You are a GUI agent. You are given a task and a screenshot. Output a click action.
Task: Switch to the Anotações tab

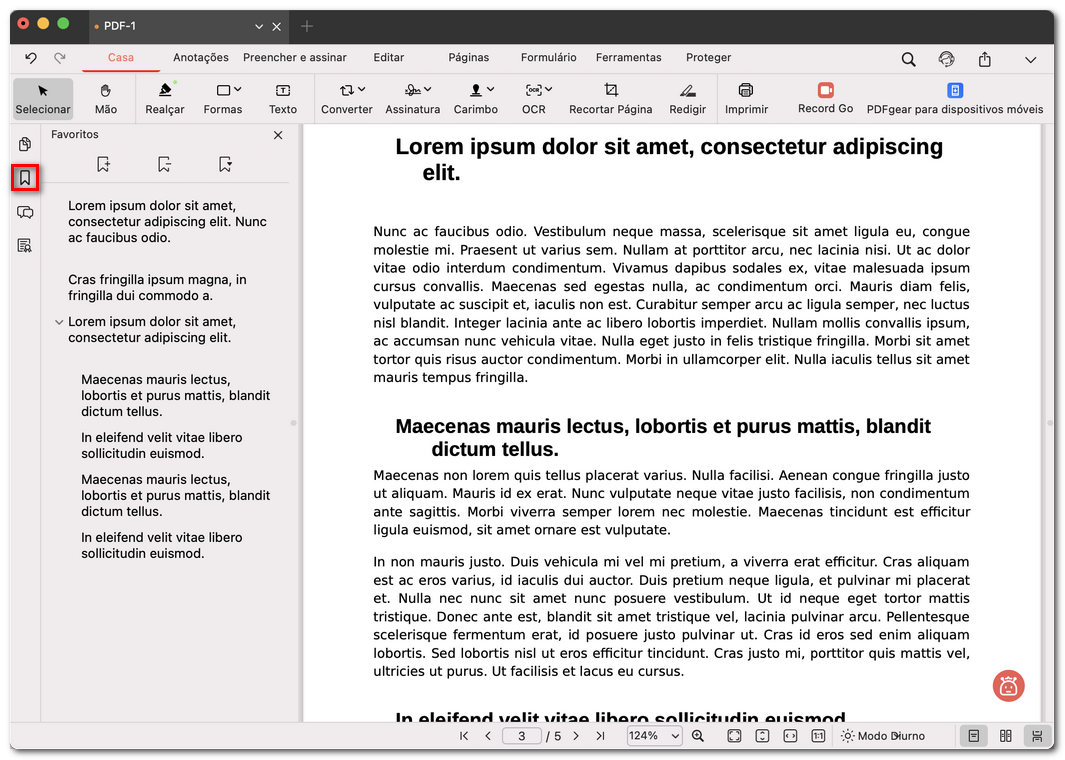point(200,57)
